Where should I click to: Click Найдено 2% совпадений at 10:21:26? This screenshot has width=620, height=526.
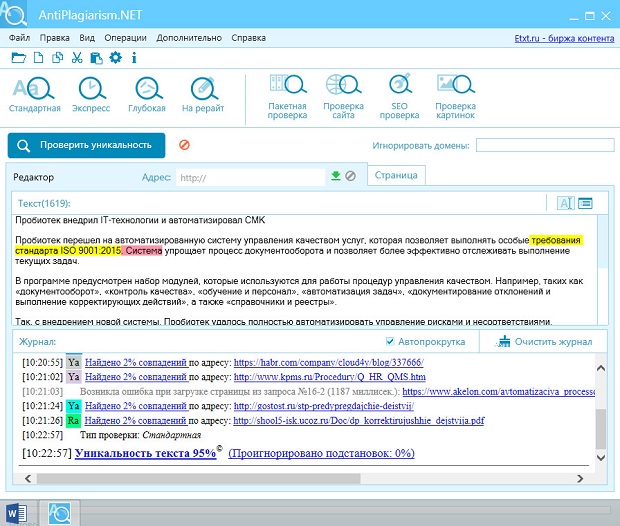pyautogui.click(x=136, y=420)
